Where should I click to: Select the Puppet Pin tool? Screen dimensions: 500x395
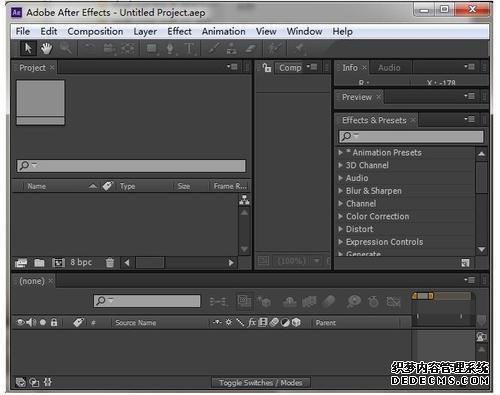299,49
